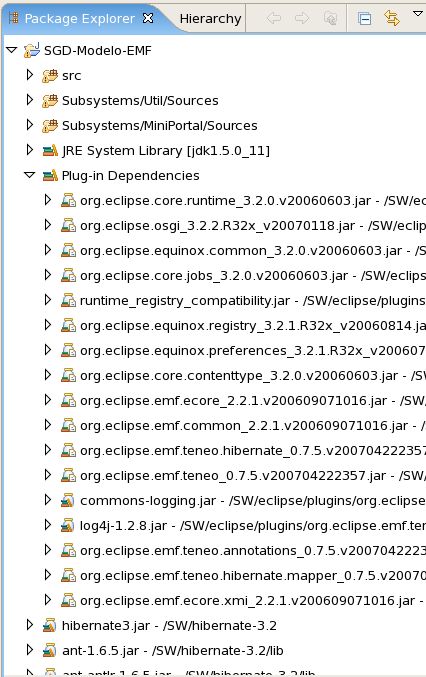Switch to the Hierarchy tab
The image size is (426, 677).
pos(210,19)
